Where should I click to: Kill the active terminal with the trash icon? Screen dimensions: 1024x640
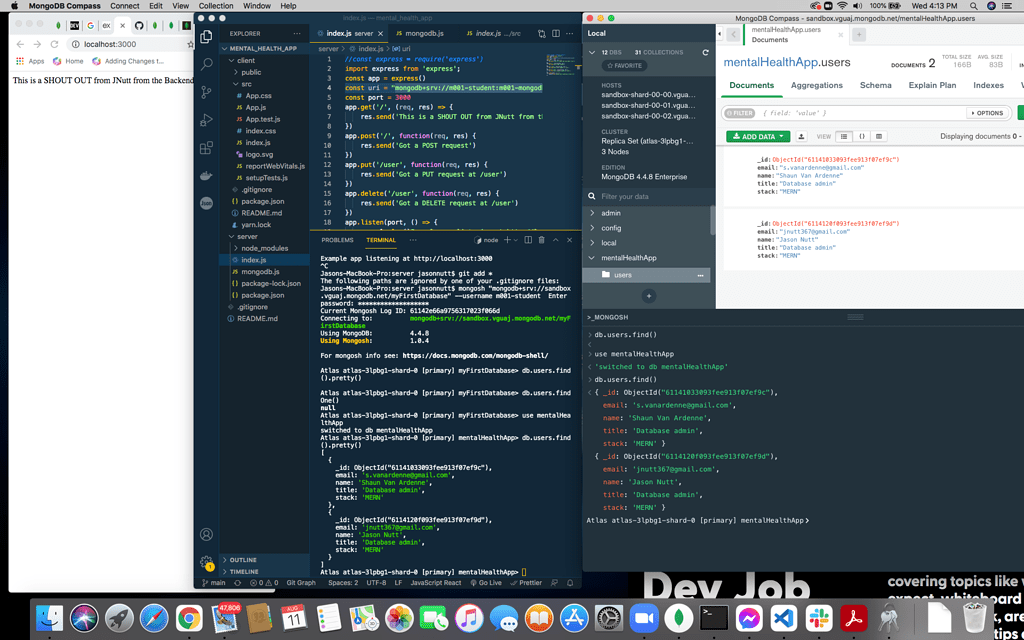click(541, 240)
